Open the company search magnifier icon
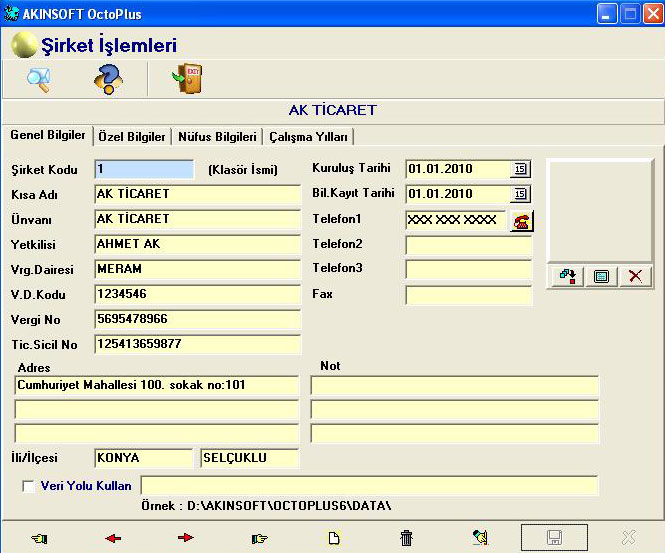The image size is (665, 553). click(39, 79)
